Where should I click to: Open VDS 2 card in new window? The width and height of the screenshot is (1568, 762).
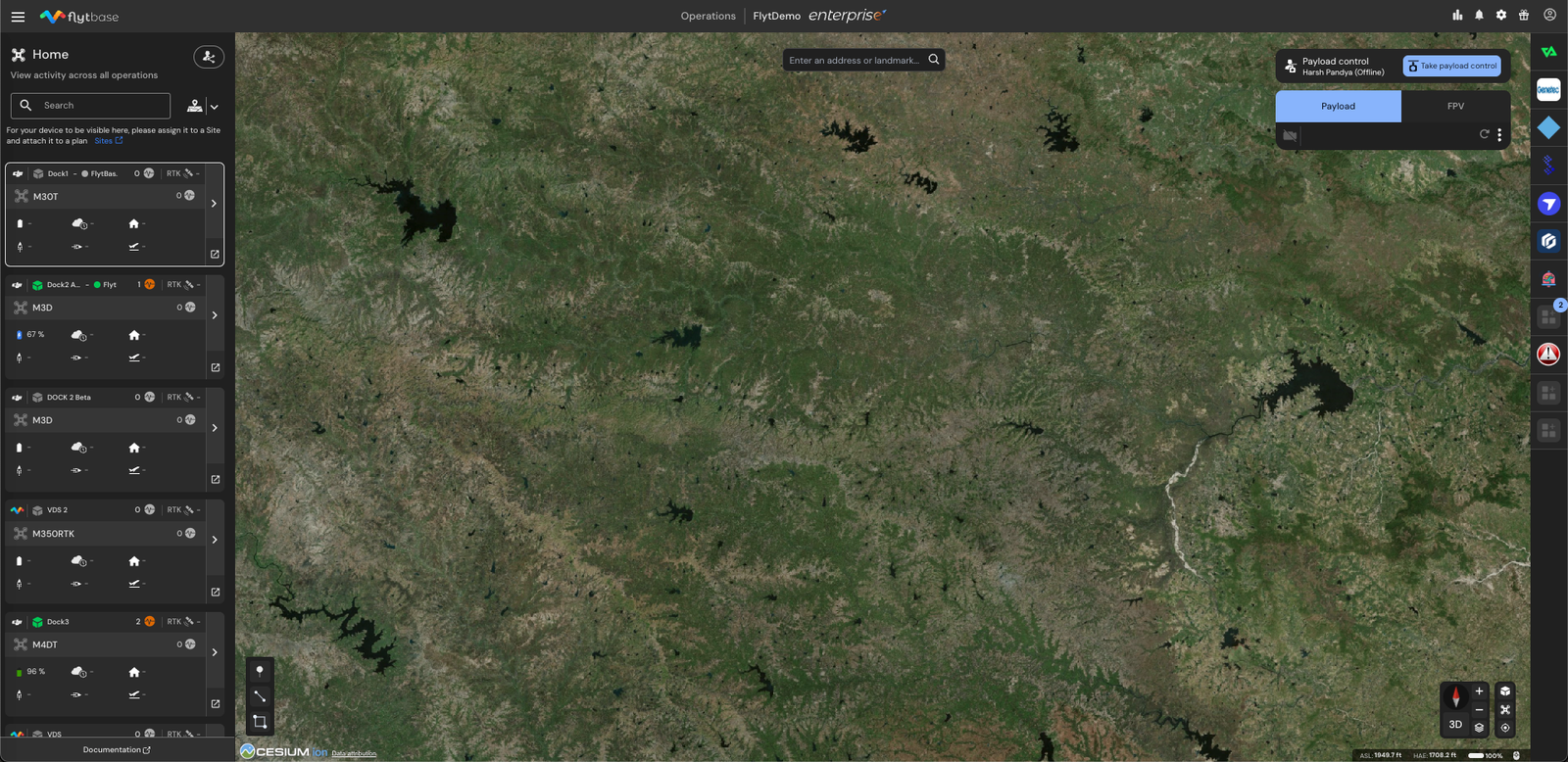click(x=215, y=593)
